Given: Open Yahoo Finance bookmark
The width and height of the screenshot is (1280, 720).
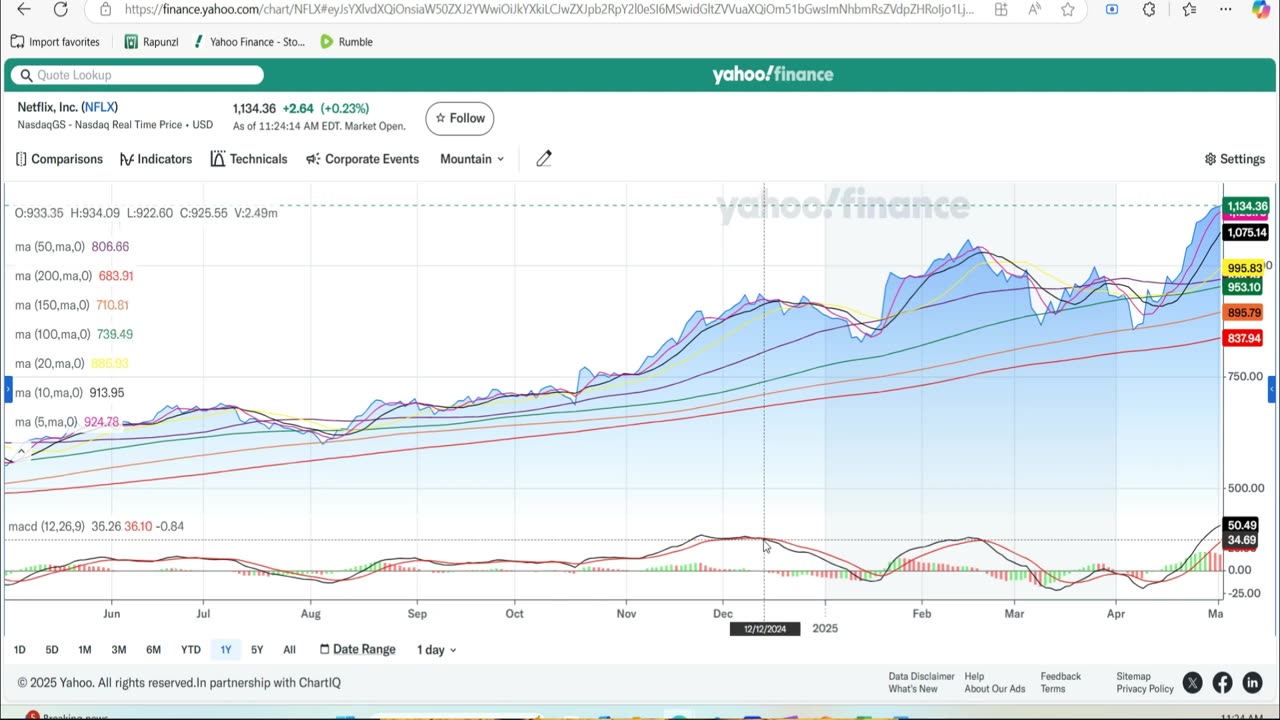Looking at the screenshot, I should [x=249, y=42].
